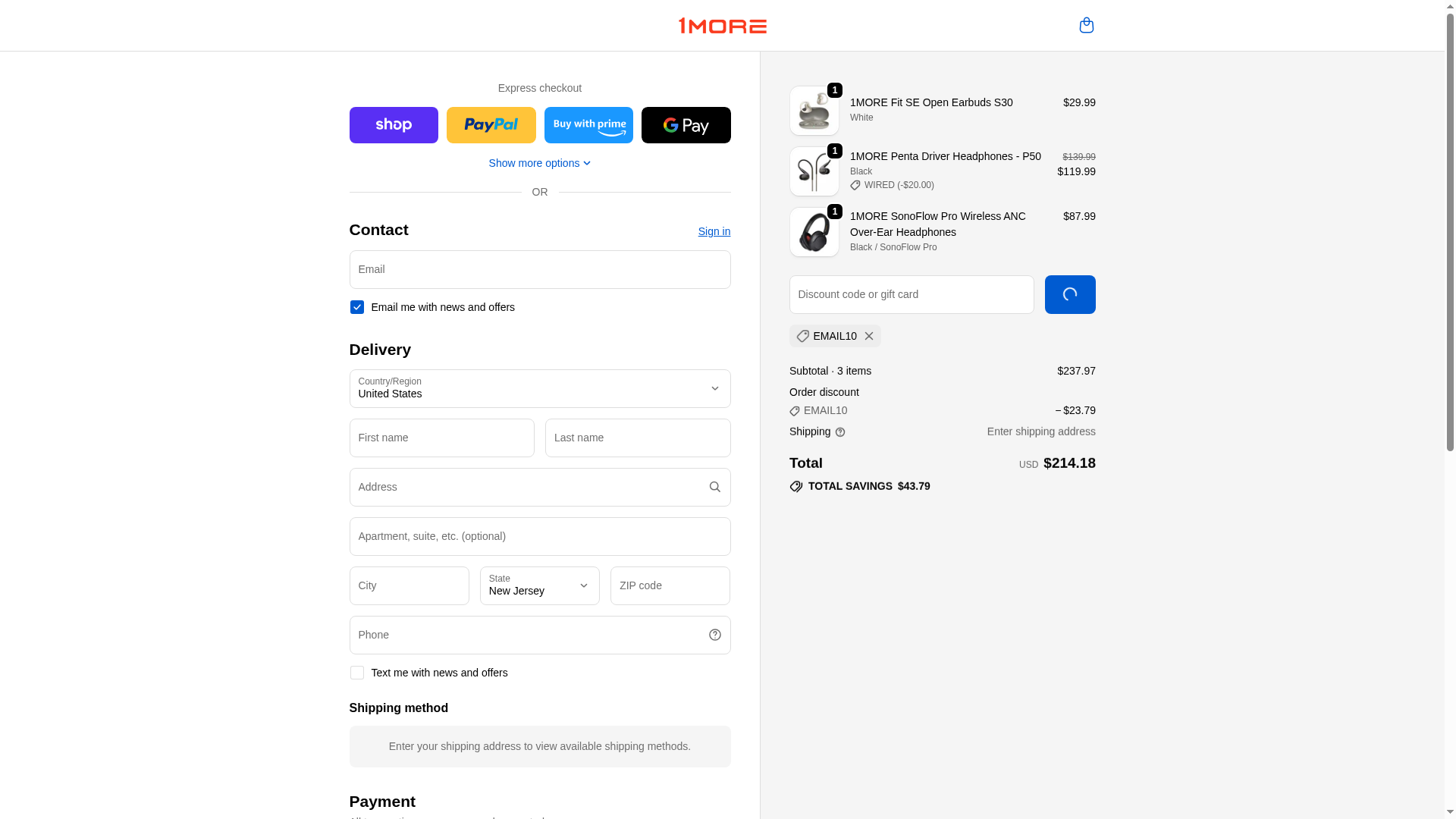
Task: Click the 1MORE logo in header
Action: pyautogui.click(x=722, y=26)
